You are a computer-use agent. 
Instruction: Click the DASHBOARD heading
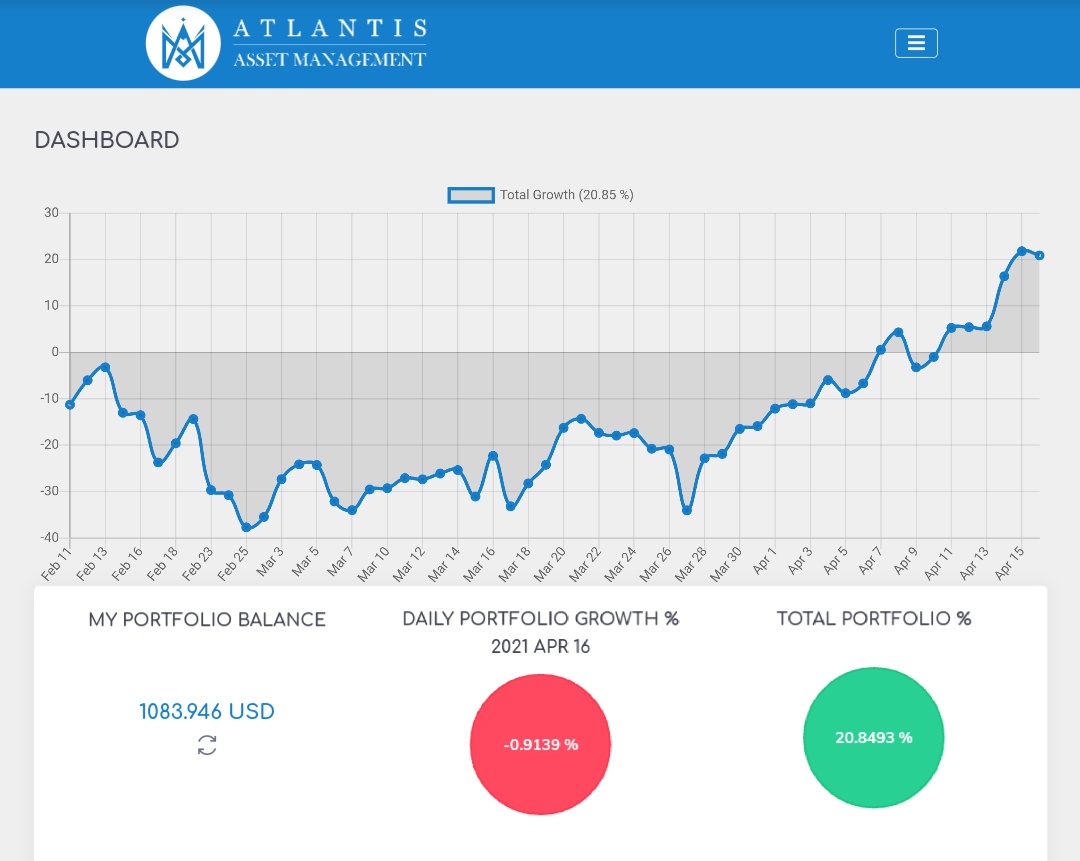pos(107,140)
